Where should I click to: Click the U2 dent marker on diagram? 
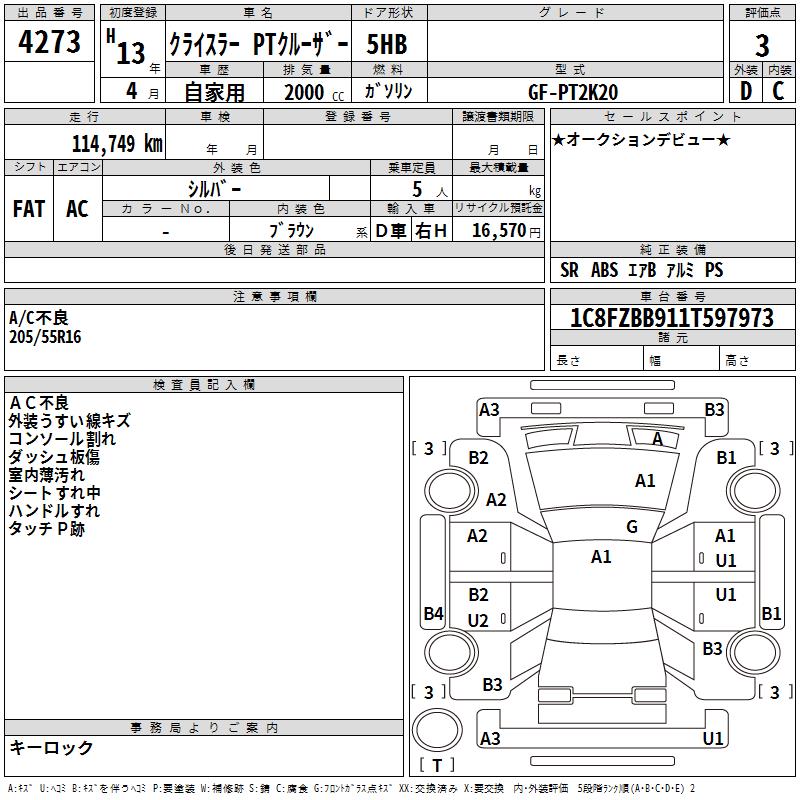(x=478, y=621)
